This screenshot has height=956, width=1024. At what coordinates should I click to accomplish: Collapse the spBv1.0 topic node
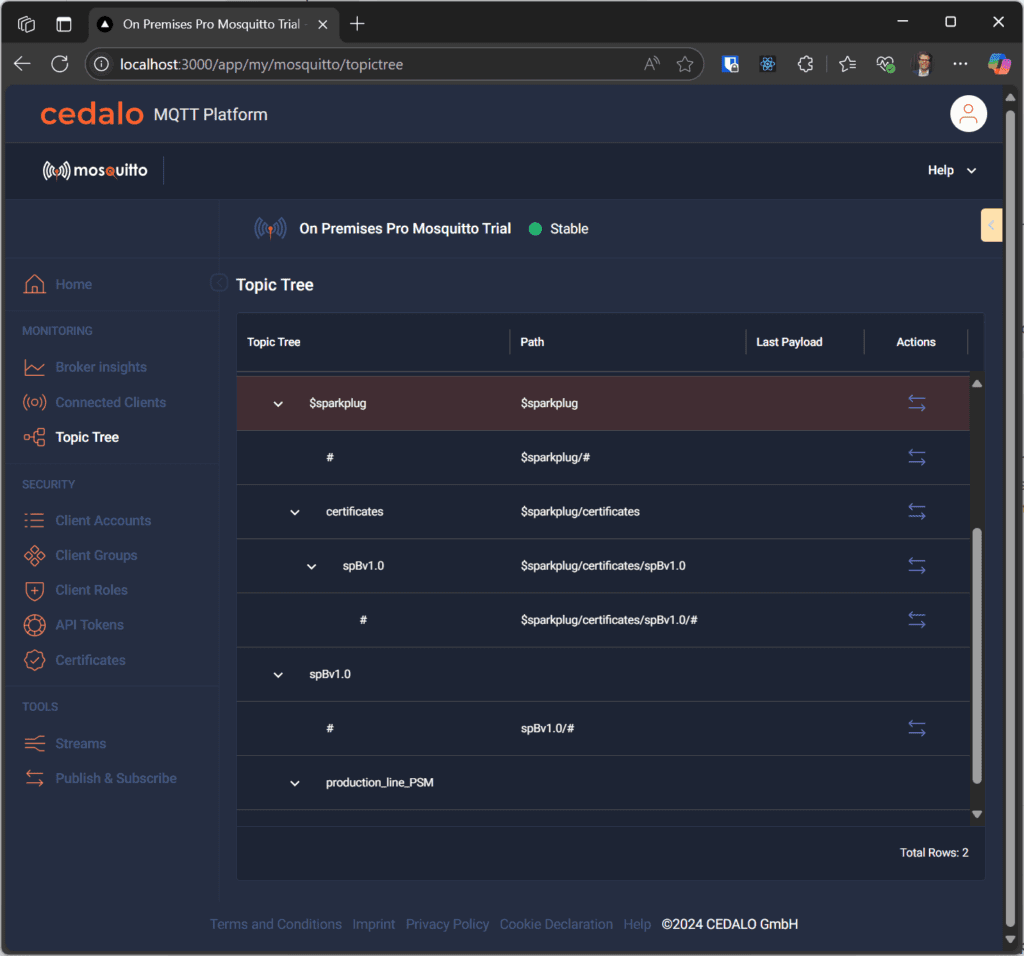(278, 674)
